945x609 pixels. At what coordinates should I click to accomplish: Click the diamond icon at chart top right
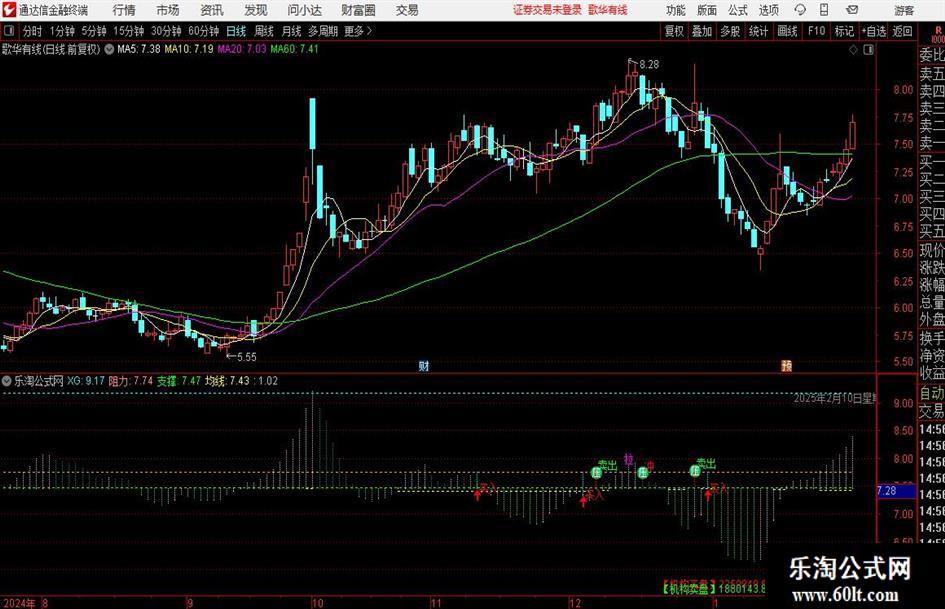coord(853,50)
